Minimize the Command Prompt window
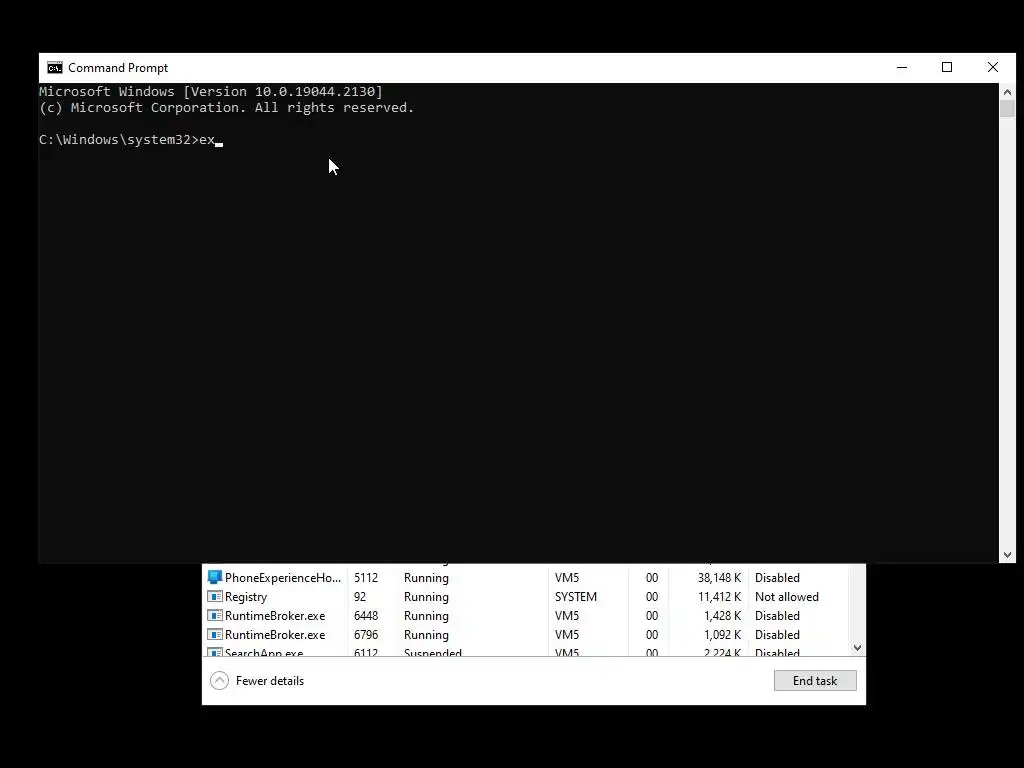The height and width of the screenshot is (768, 1024). [902, 67]
